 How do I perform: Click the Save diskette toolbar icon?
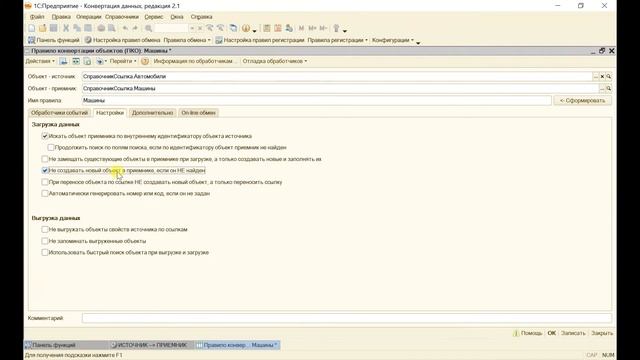click(x=53, y=28)
